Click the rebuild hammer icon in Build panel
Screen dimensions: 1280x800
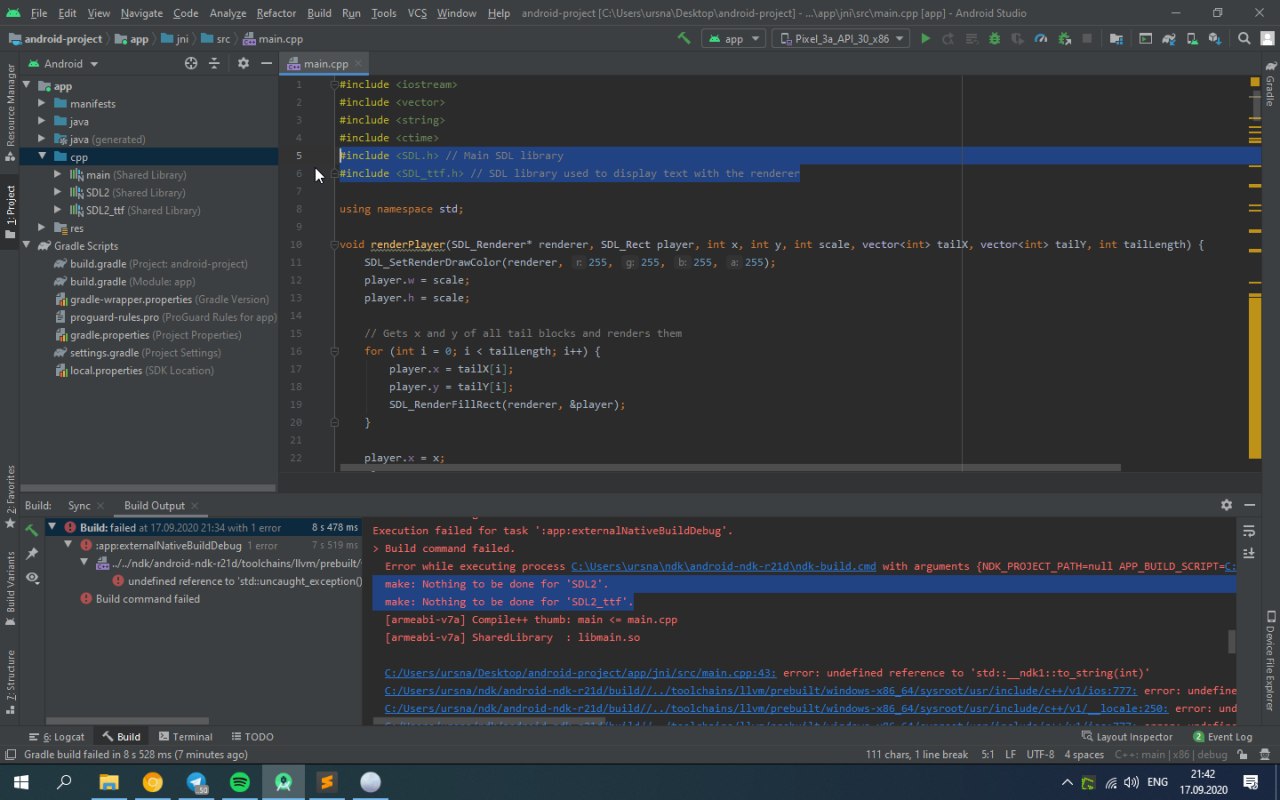(32, 529)
